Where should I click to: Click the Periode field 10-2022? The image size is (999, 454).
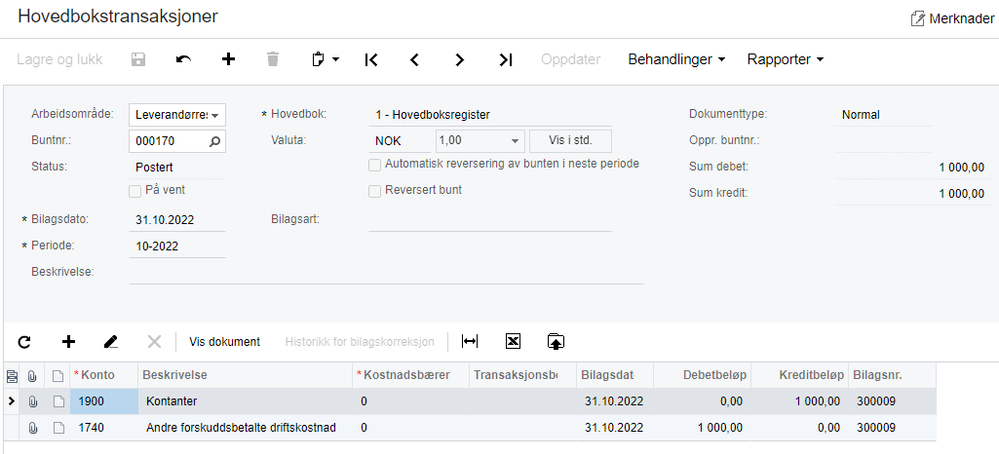click(x=177, y=246)
